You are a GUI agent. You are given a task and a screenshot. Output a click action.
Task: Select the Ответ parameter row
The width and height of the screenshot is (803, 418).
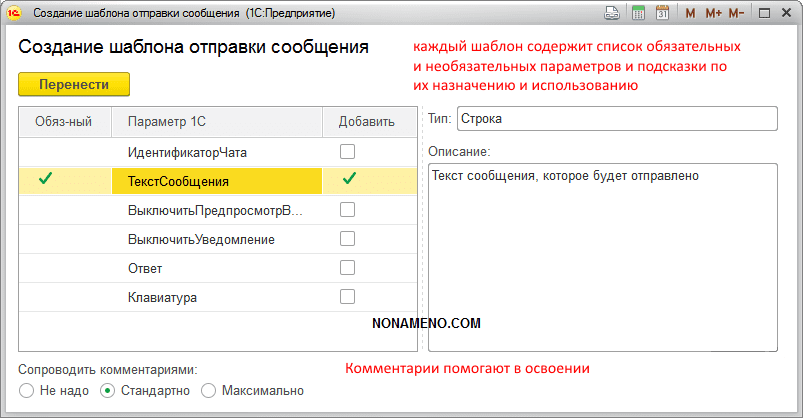click(145, 268)
